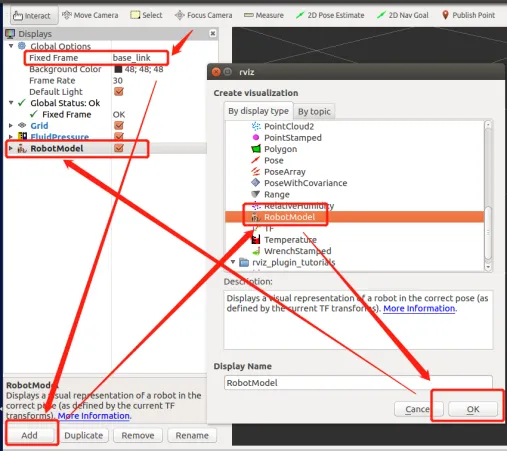The image size is (507, 451).
Task: Switch to the By topic tab
Action: pyautogui.click(x=314, y=111)
